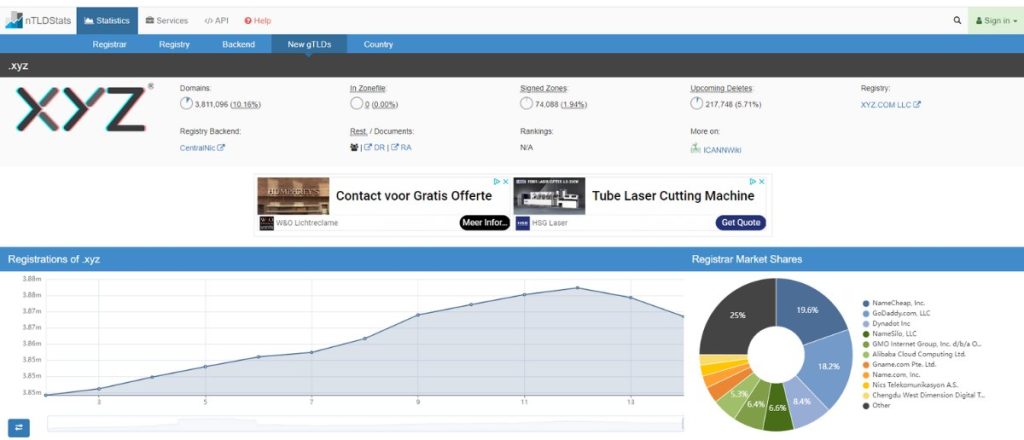
Task: Switch to the Registrar tab
Action: coord(109,44)
